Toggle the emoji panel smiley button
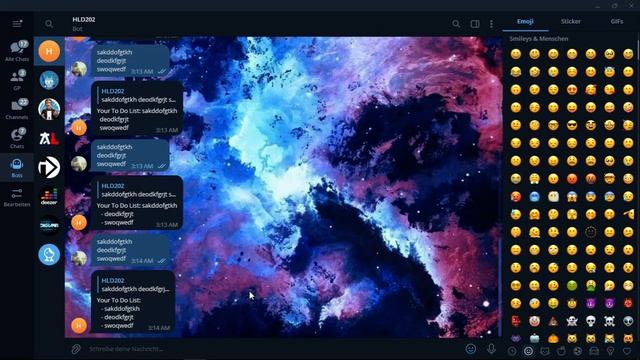This screenshot has height=360, width=640. click(471, 349)
